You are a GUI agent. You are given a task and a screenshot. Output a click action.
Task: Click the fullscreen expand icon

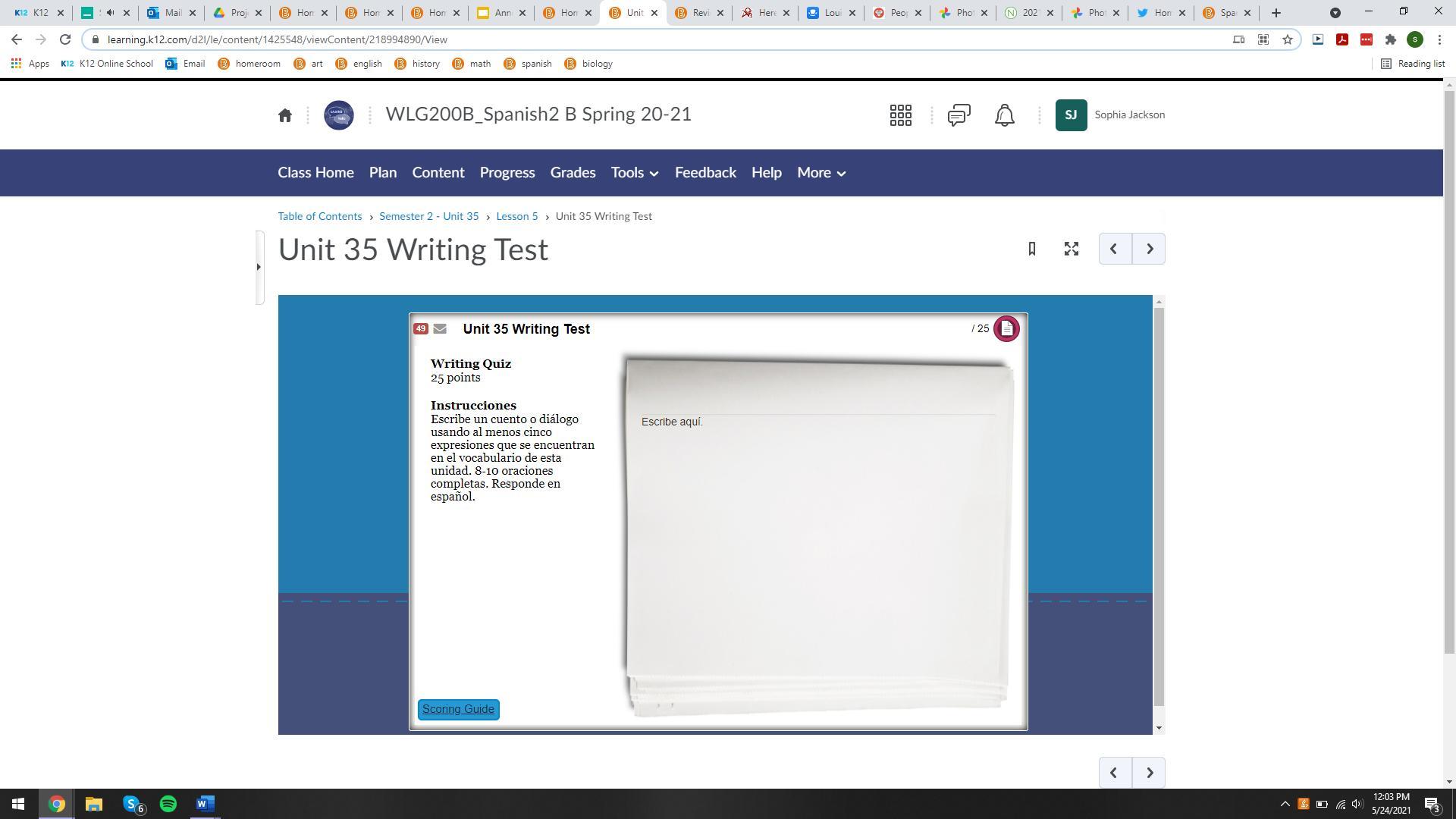tap(1071, 249)
